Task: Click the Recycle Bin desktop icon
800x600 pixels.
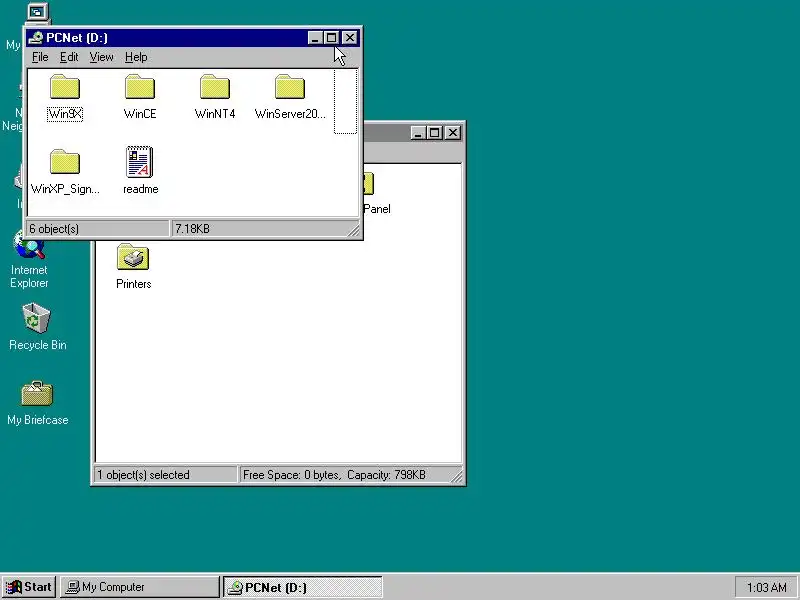Action: (x=37, y=318)
